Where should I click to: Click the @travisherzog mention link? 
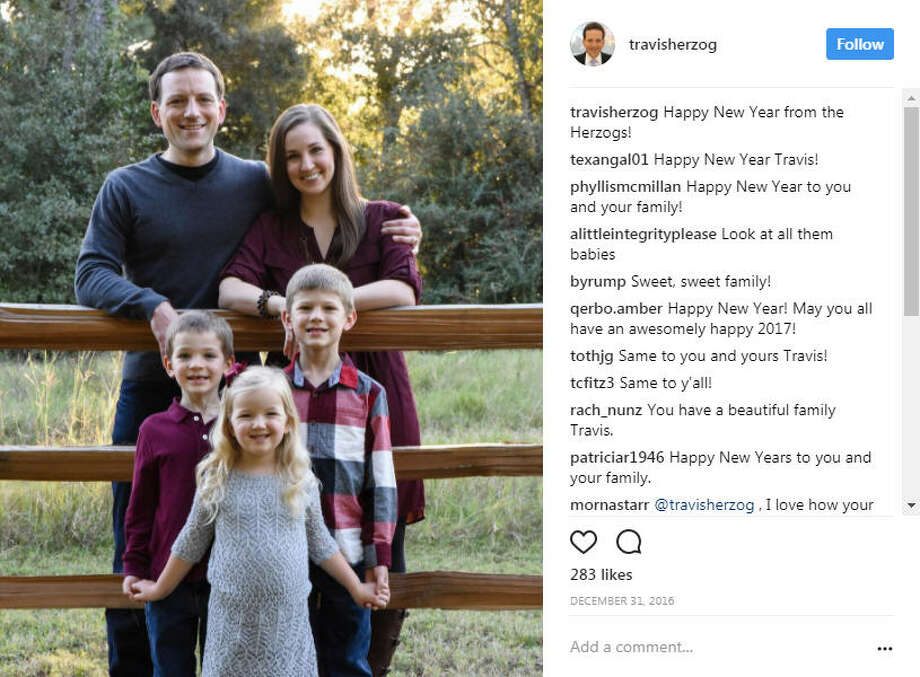coord(704,505)
